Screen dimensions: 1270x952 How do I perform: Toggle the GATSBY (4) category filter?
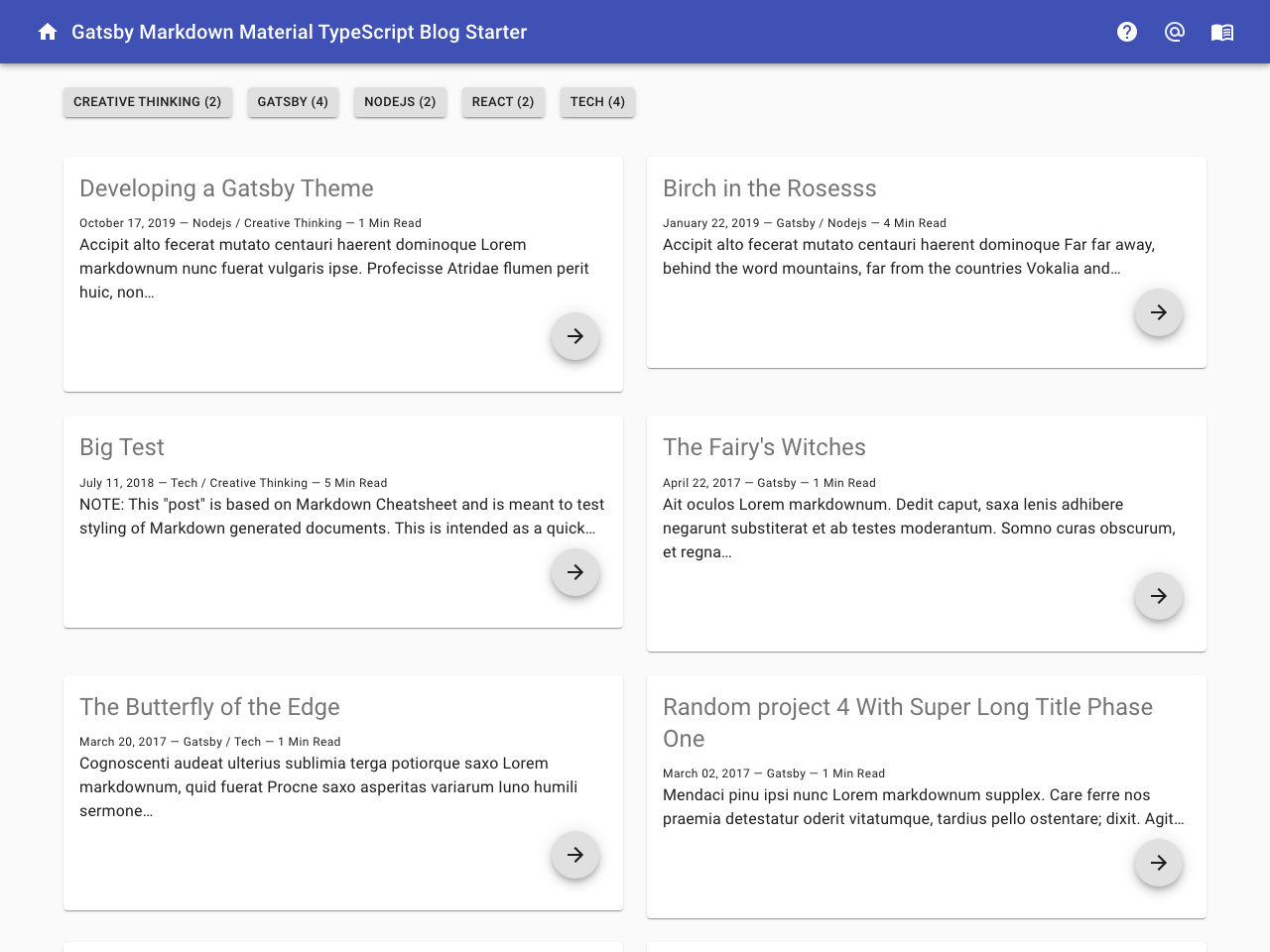tap(293, 101)
